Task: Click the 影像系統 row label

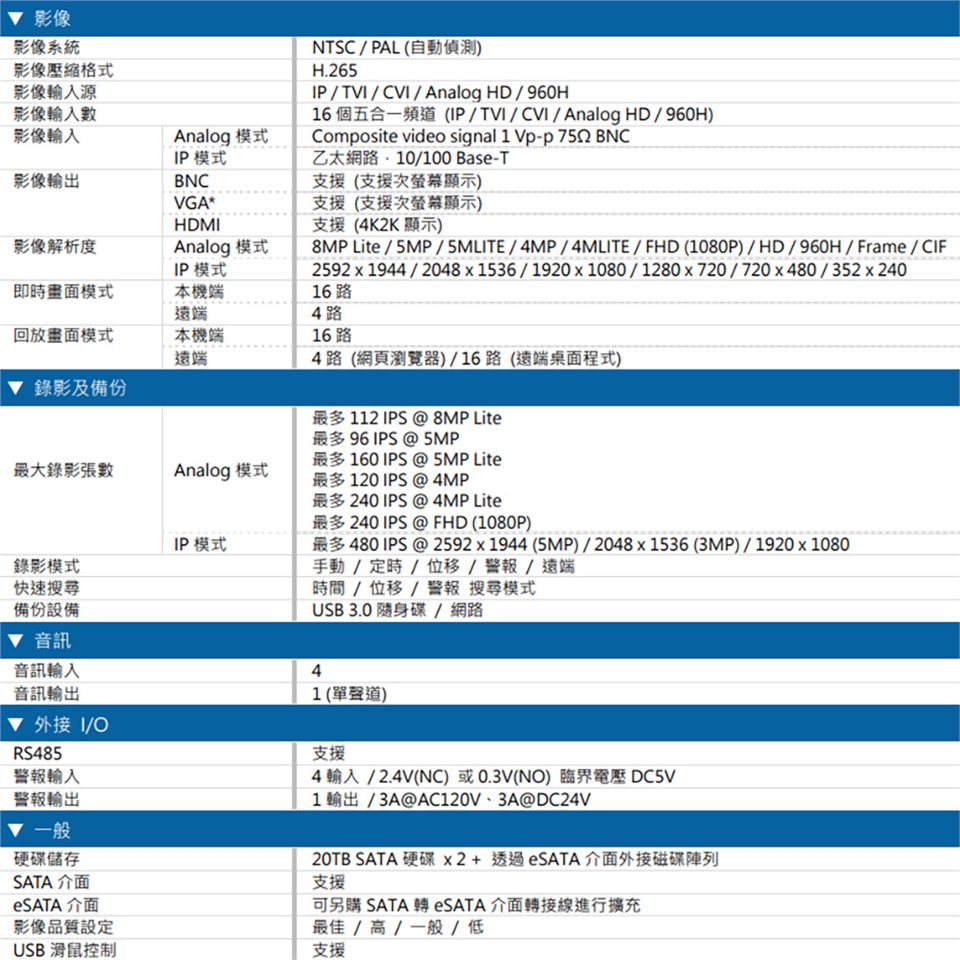Action: tap(47, 48)
